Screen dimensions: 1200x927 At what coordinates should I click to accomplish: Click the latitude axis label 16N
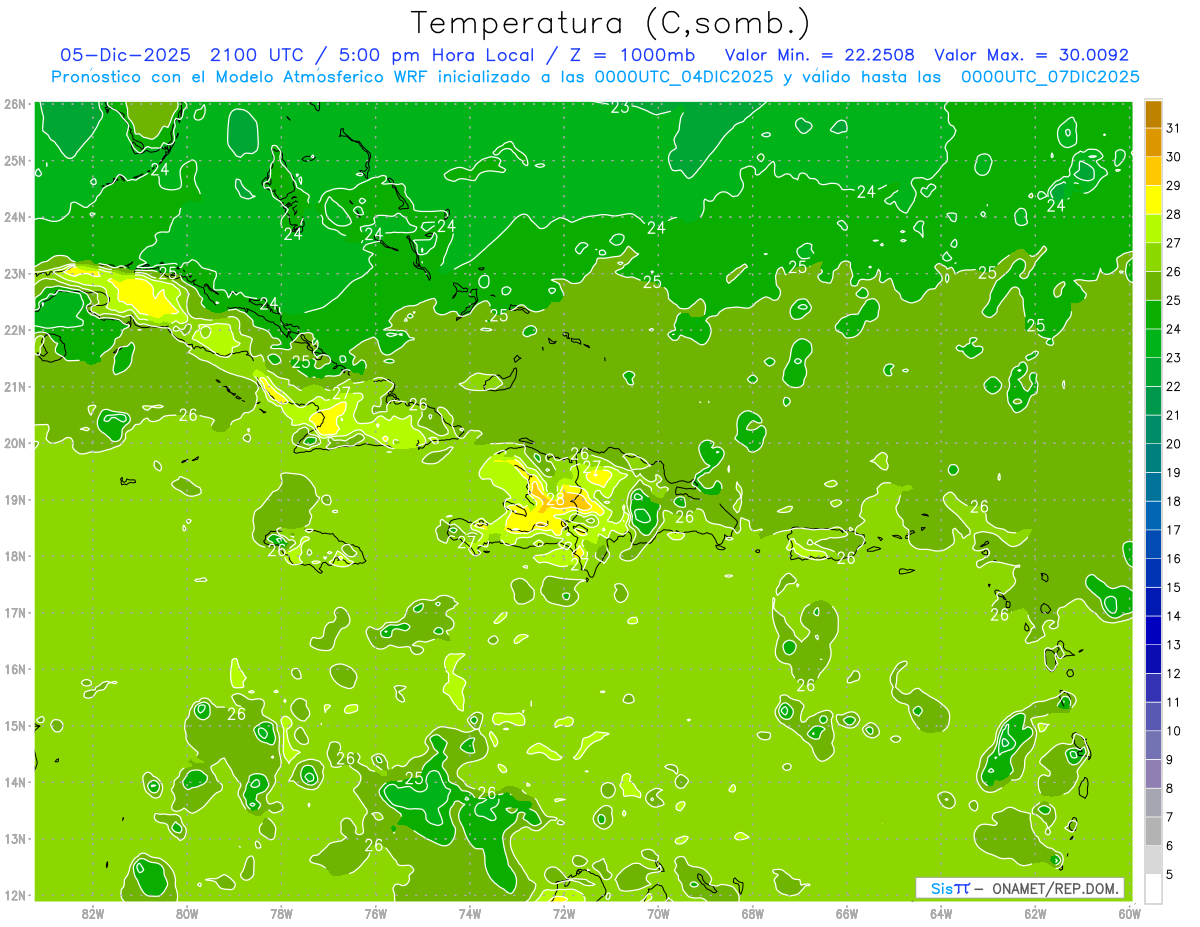[x=15, y=669]
